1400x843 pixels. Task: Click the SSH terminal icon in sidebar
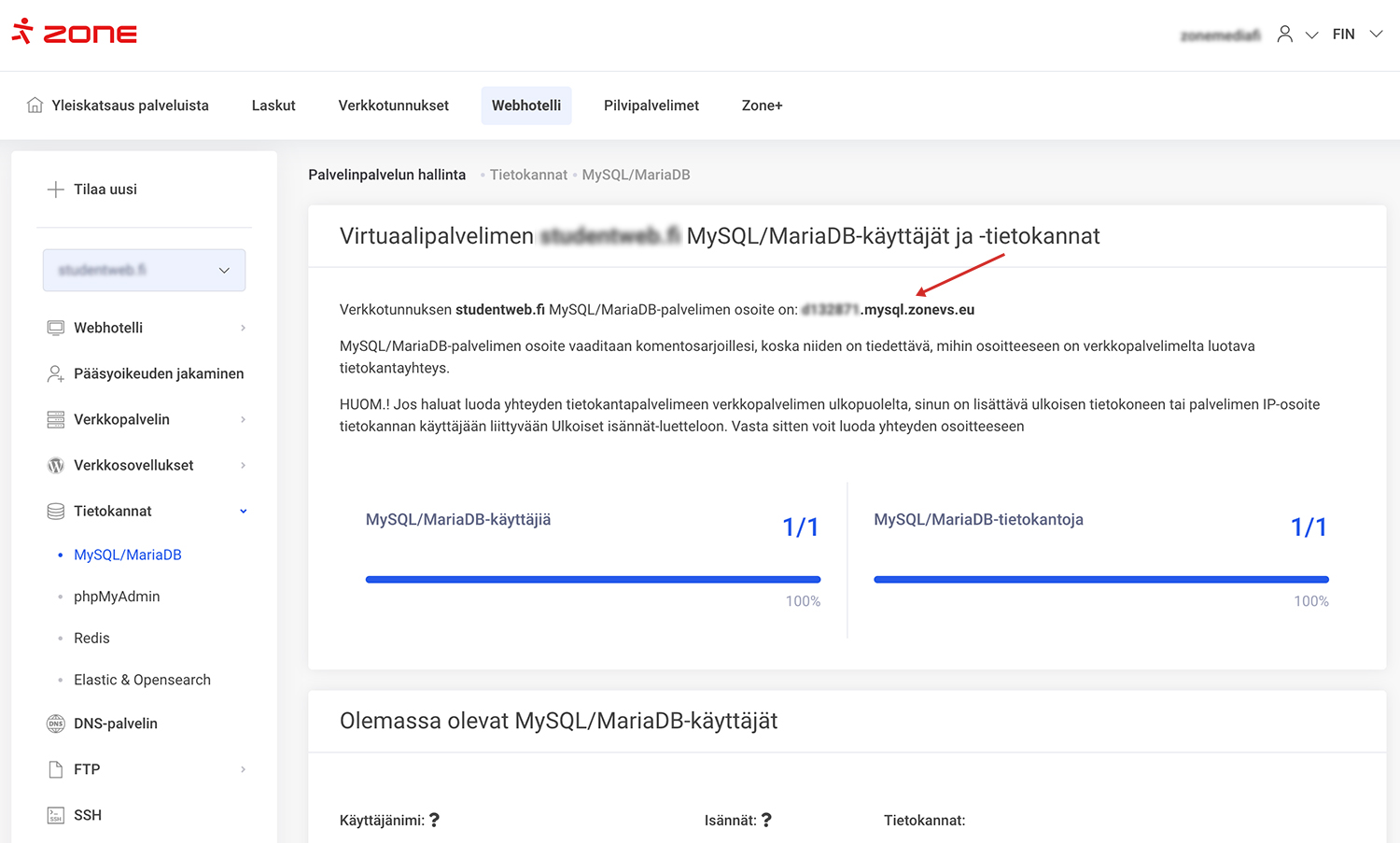[x=56, y=815]
